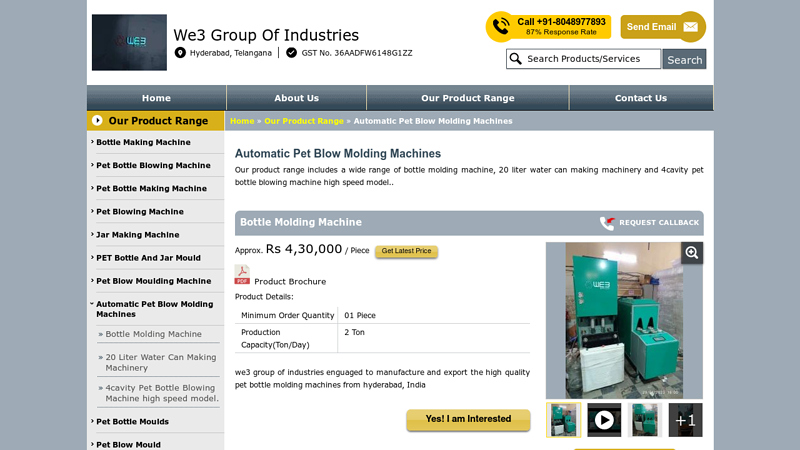Click the Home breadcrumb link

click(242, 121)
